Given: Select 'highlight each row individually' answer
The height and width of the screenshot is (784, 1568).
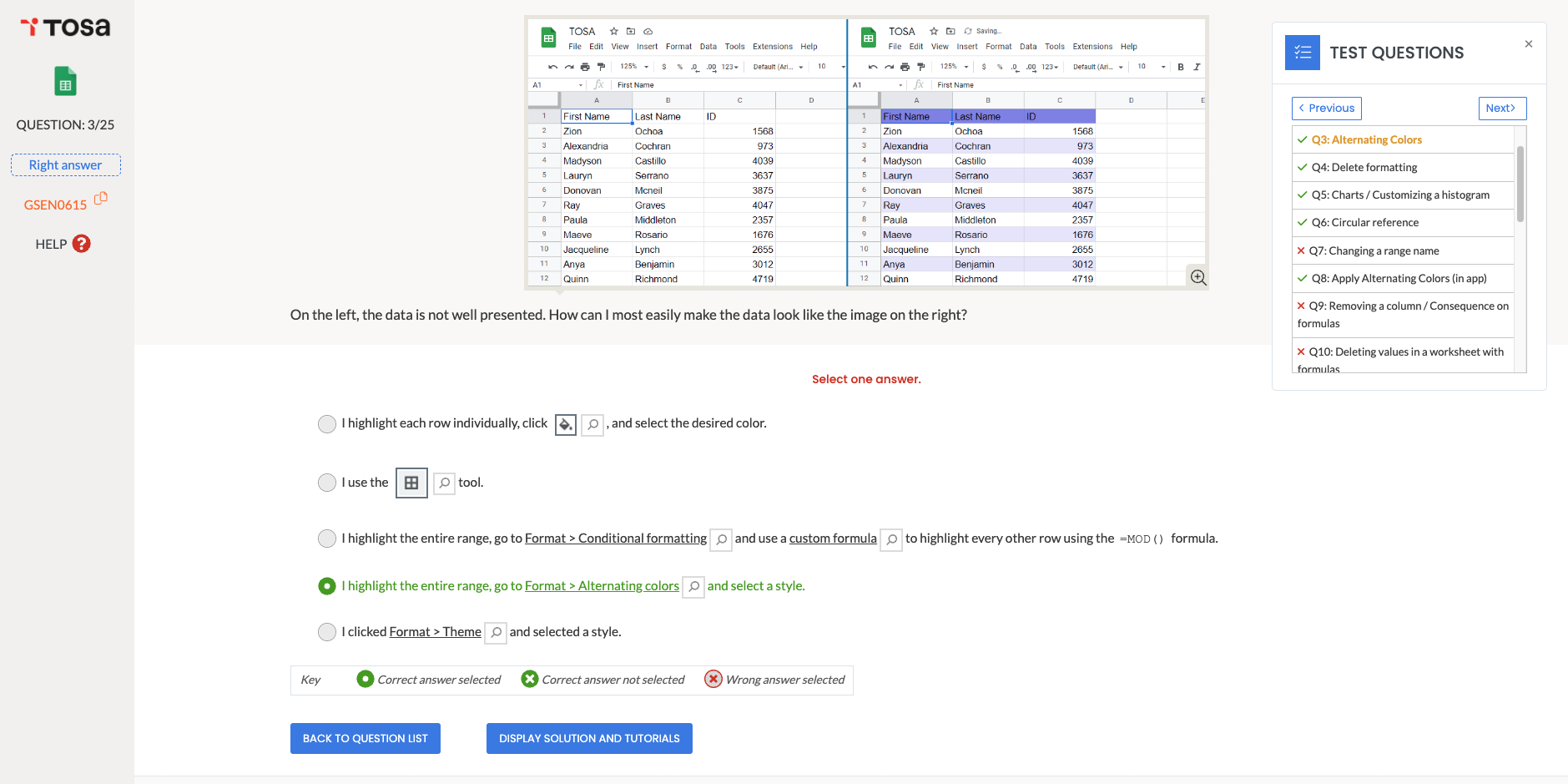Looking at the screenshot, I should tap(327, 424).
